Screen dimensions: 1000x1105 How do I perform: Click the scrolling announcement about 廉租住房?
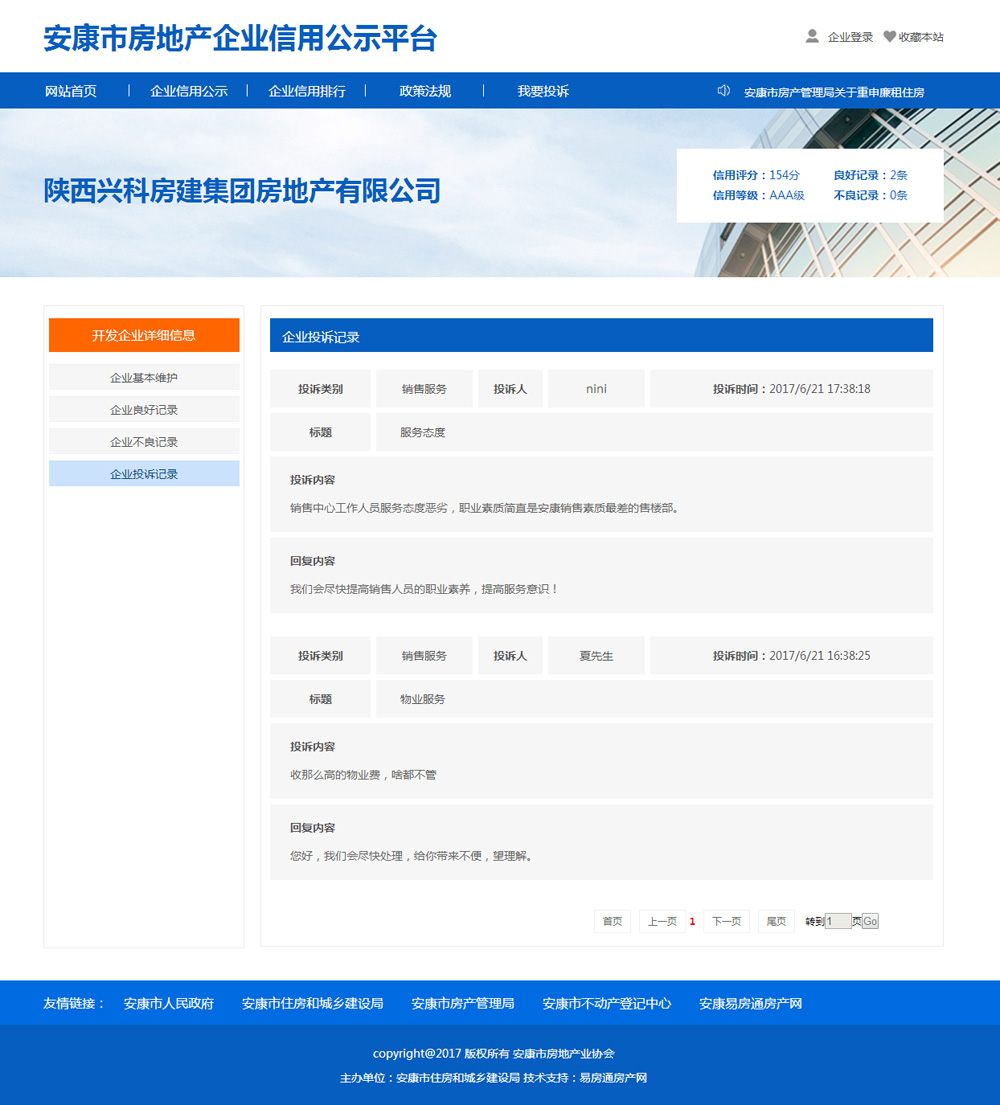pos(834,92)
